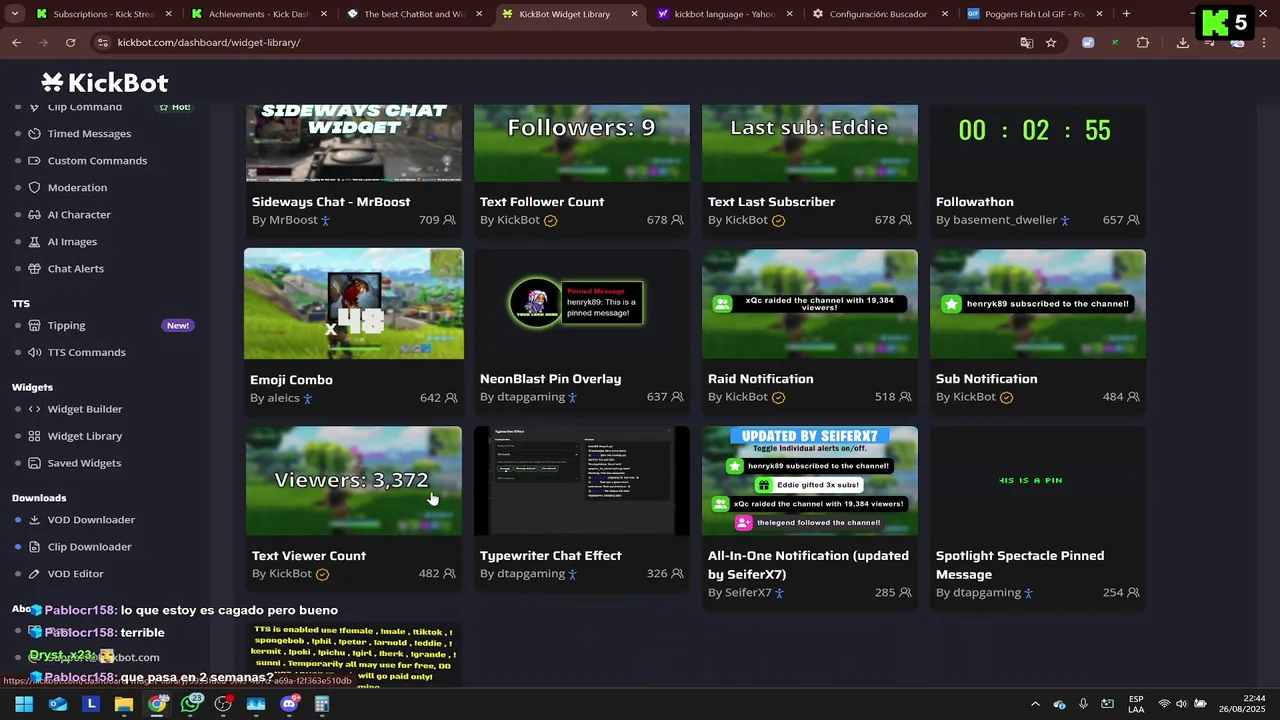Open Raid Notification widget thumbnail
Image resolution: width=1280 pixels, height=720 pixels.
point(810,304)
